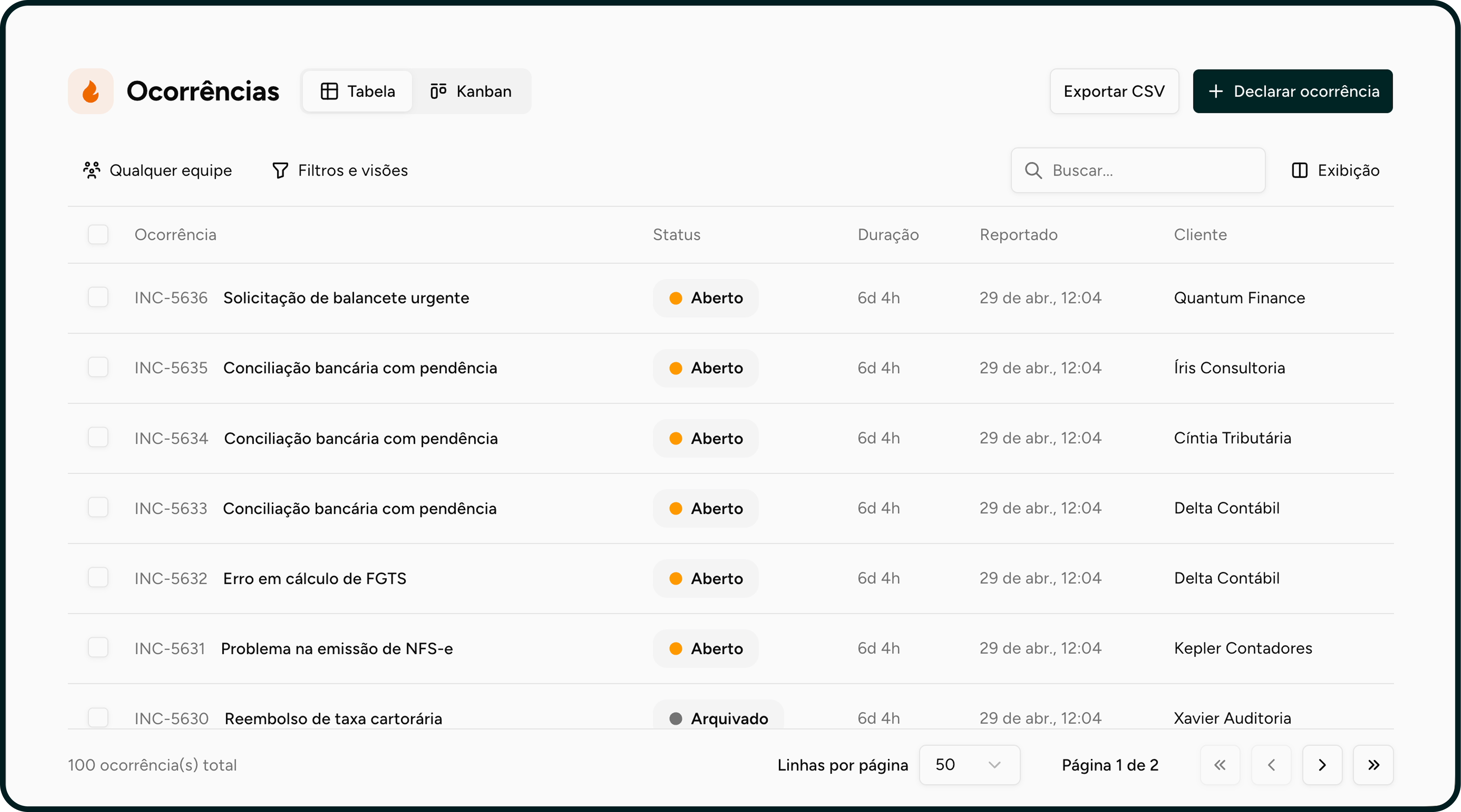Screen dimensions: 1461x812
Task: Click reported date of INC-5635
Action: coord(1040,368)
